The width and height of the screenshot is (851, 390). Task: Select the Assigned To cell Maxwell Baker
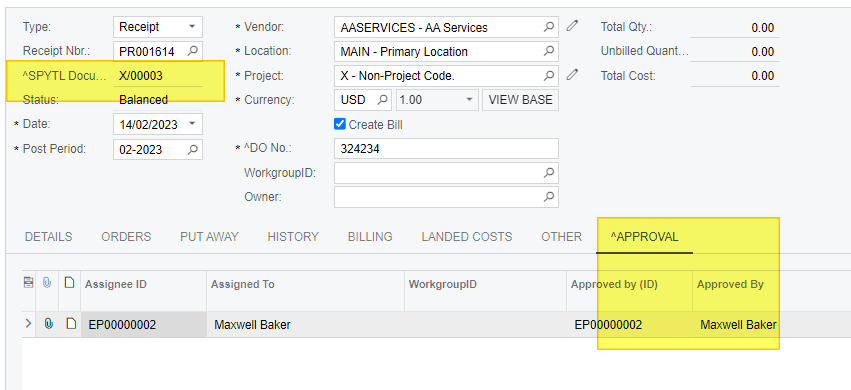306,324
